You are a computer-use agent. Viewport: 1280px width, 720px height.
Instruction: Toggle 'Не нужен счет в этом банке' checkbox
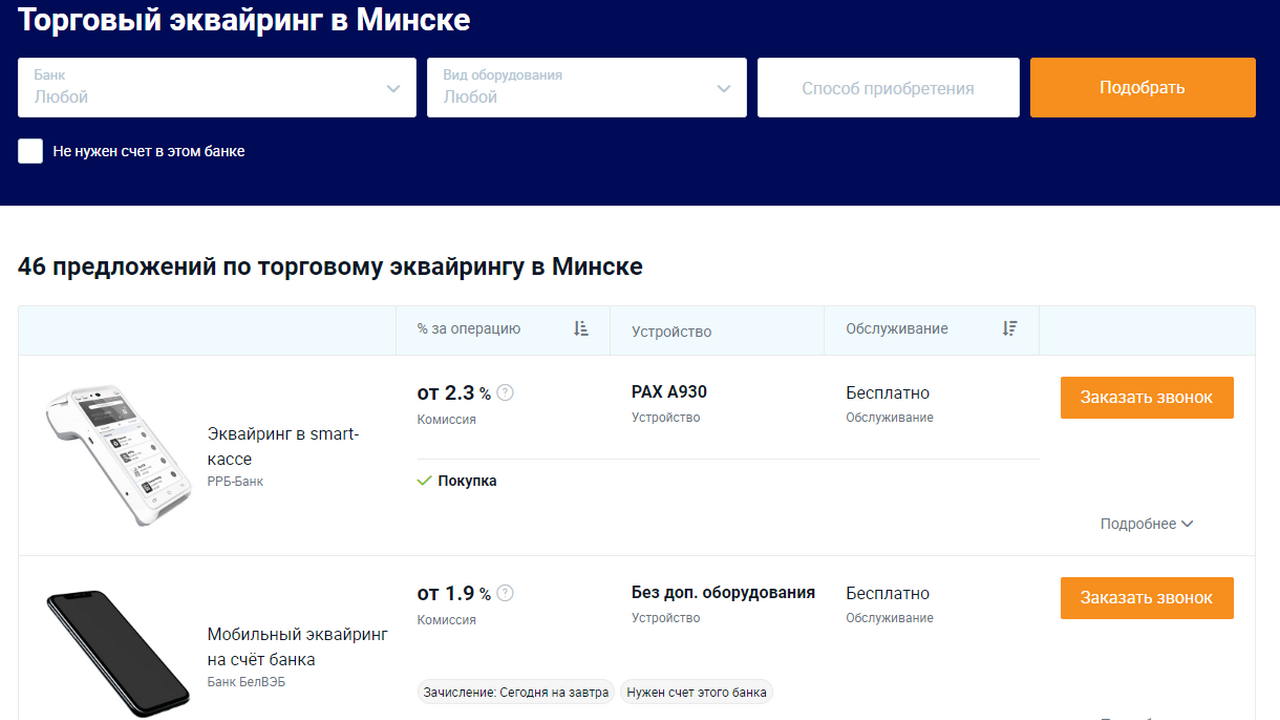tap(31, 151)
